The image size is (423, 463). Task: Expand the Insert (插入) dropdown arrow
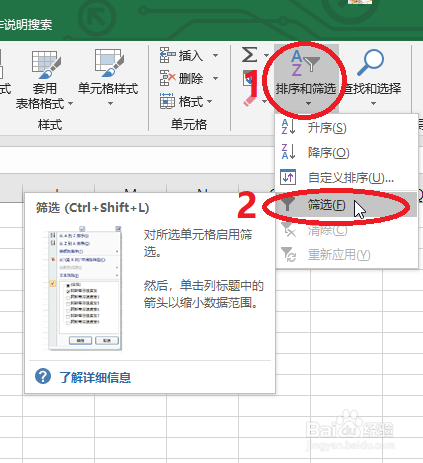click(x=215, y=55)
